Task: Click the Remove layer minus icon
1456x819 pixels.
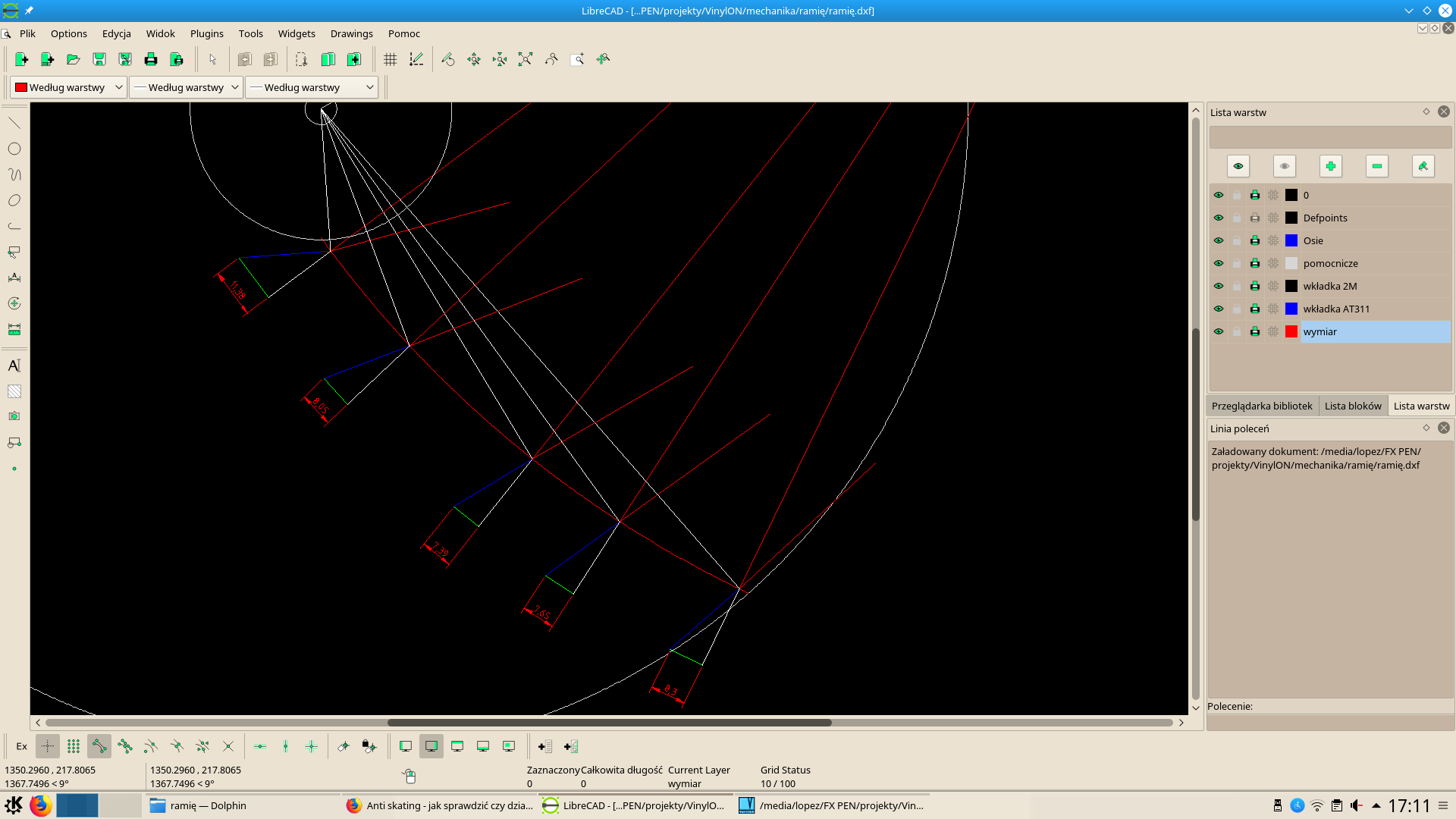Action: click(1376, 166)
